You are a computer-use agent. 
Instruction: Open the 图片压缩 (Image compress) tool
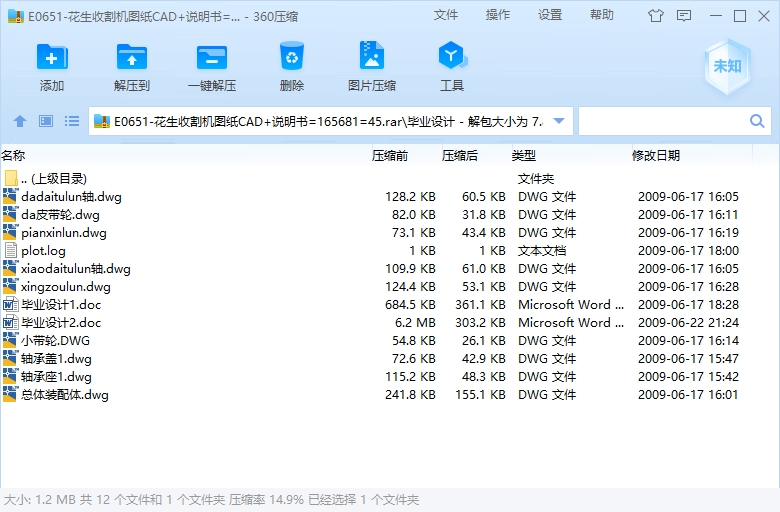coord(372,55)
